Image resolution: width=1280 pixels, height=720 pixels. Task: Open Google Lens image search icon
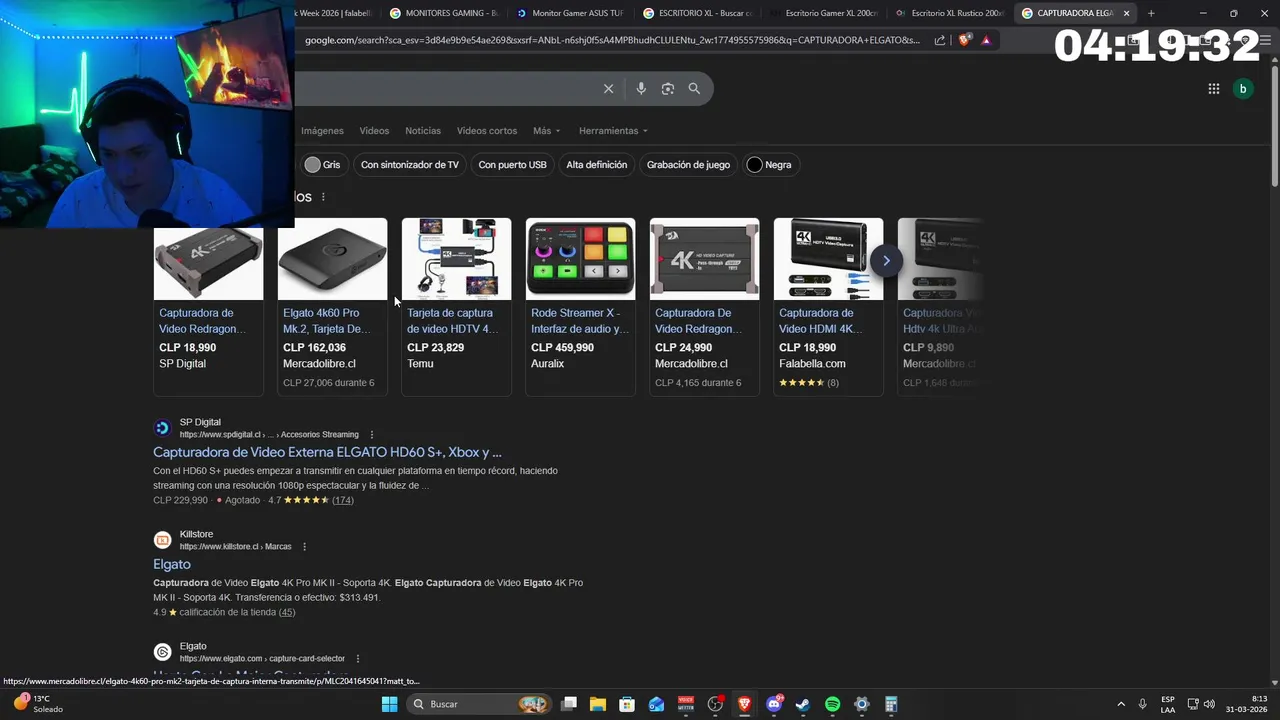coord(668,89)
